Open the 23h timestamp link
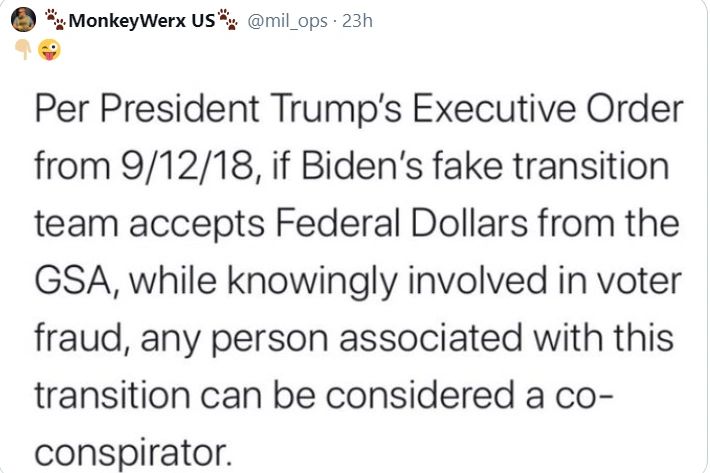710x473 pixels. 357,20
